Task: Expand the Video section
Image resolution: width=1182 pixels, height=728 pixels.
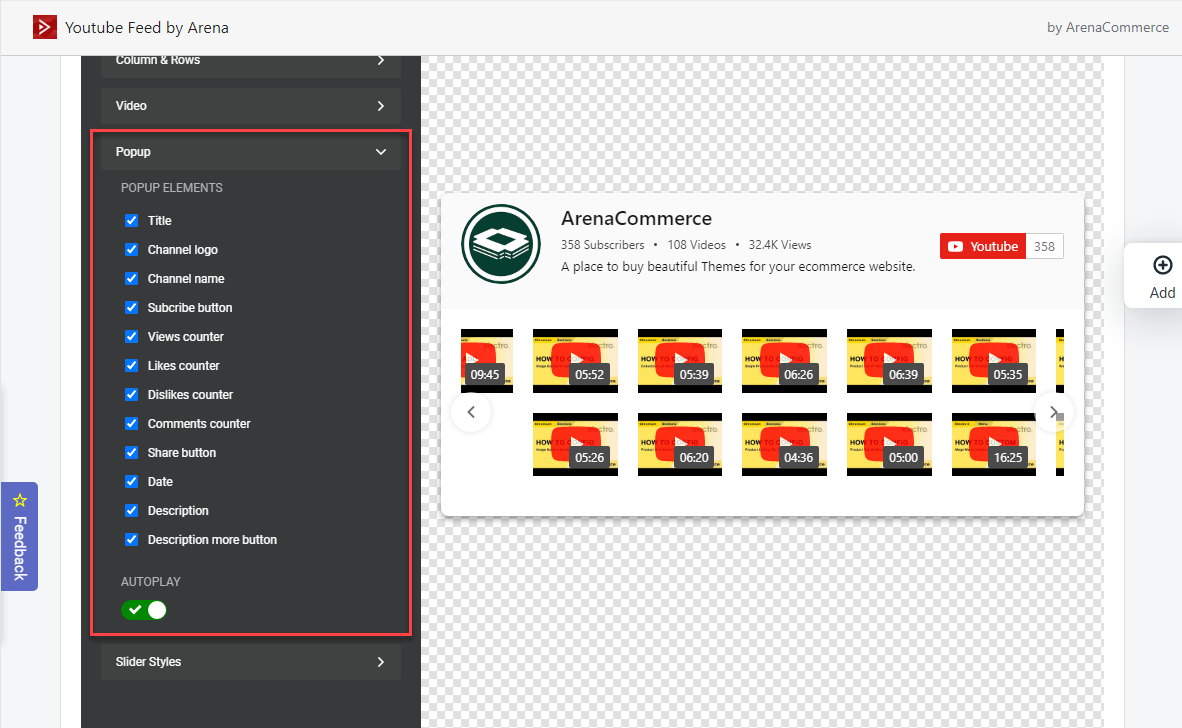Action: 251,106
